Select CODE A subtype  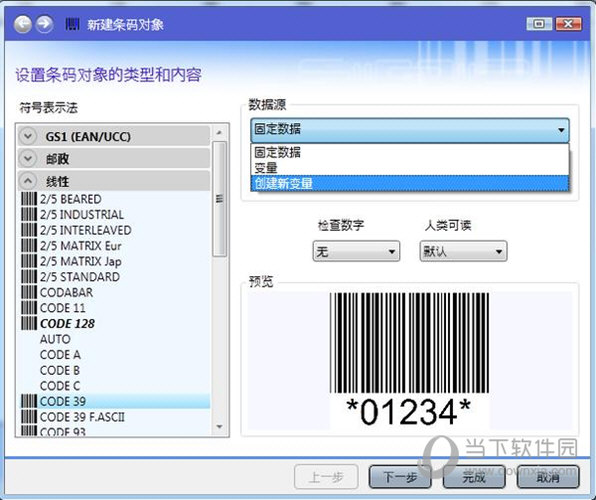pyautogui.click(x=60, y=355)
